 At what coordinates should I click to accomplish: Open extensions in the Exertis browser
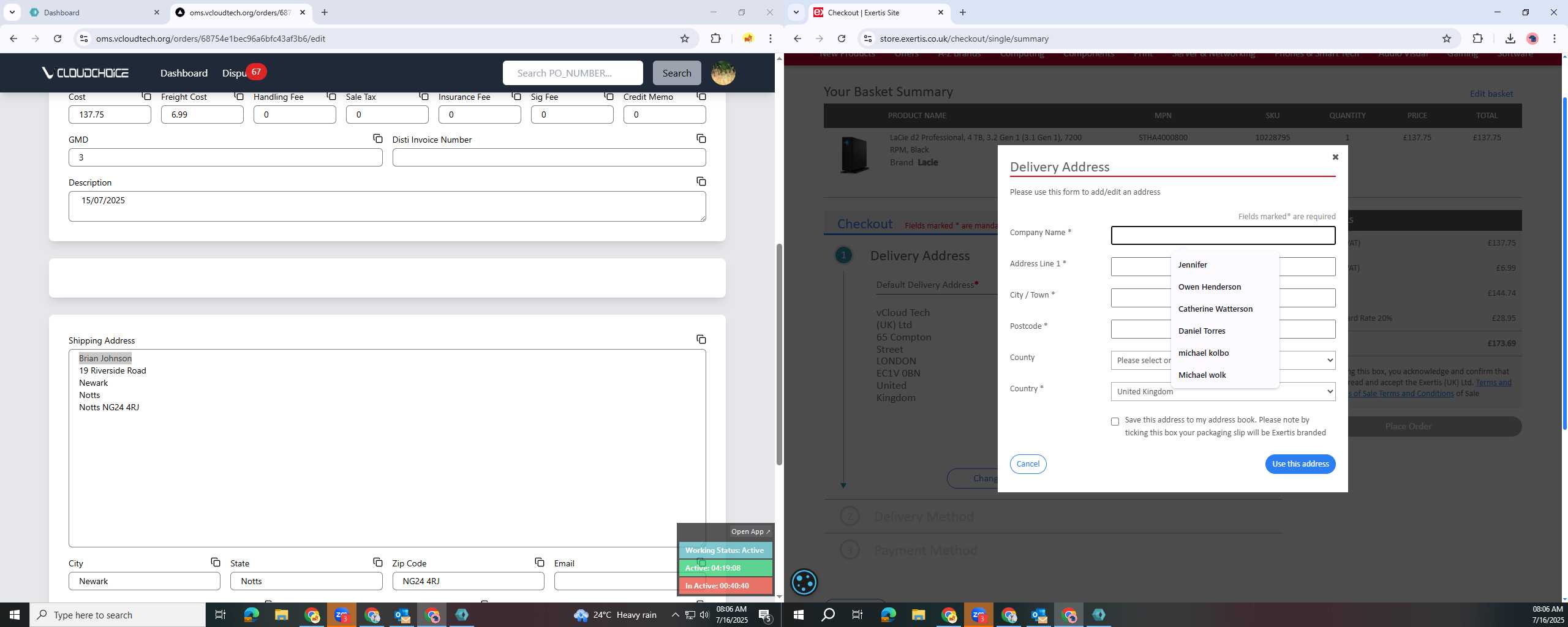pyautogui.click(x=1477, y=39)
